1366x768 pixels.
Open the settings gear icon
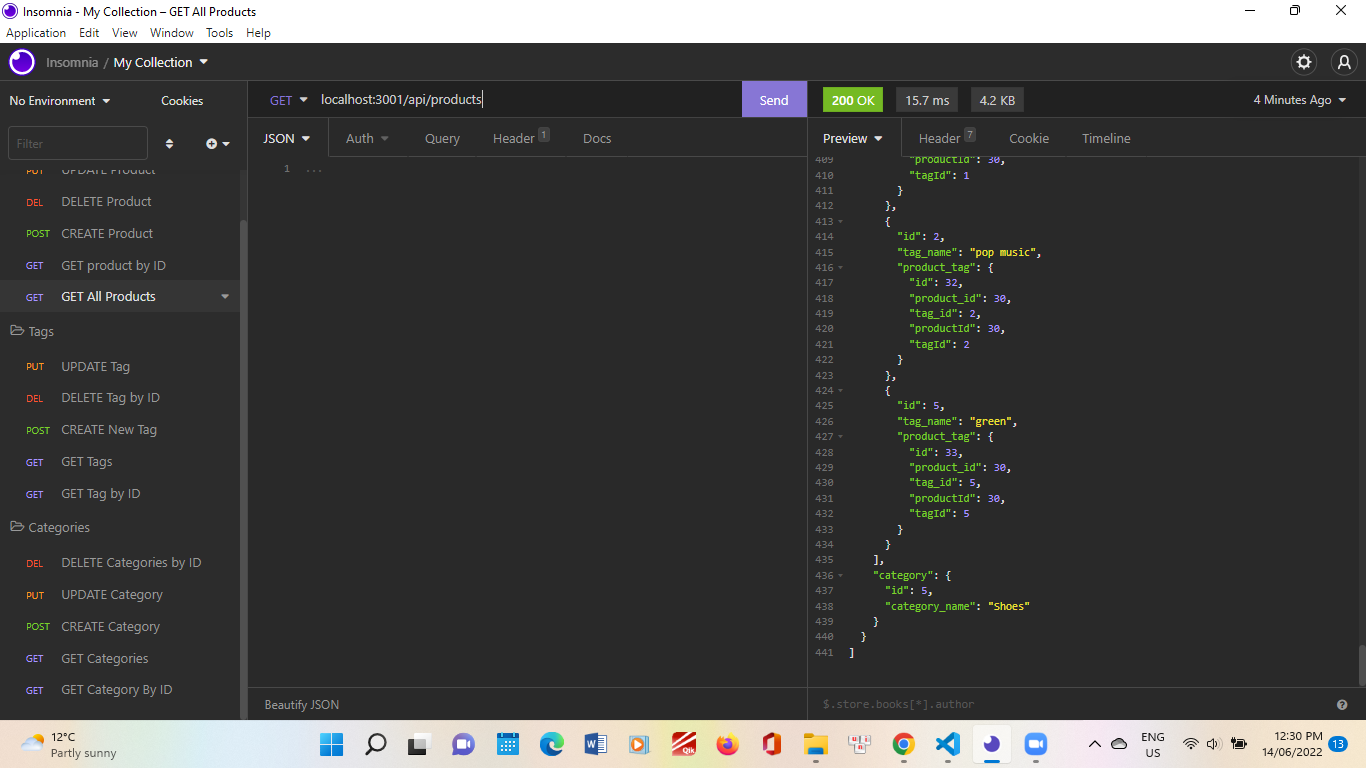(1304, 62)
